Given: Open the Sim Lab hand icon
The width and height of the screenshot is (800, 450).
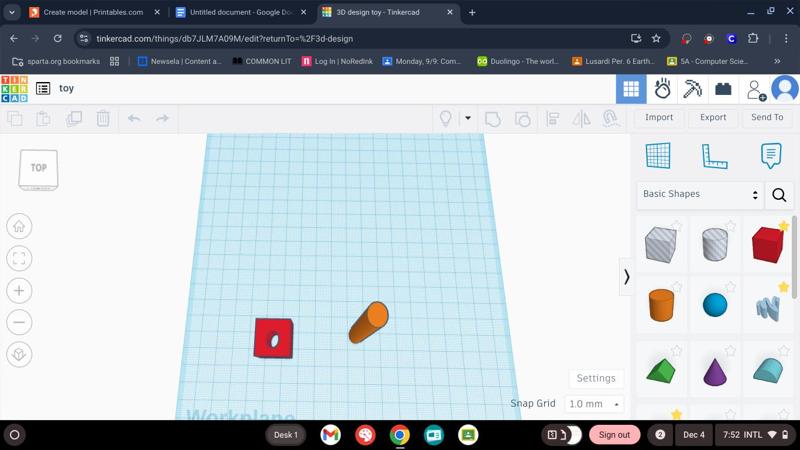Looking at the screenshot, I should pos(662,89).
